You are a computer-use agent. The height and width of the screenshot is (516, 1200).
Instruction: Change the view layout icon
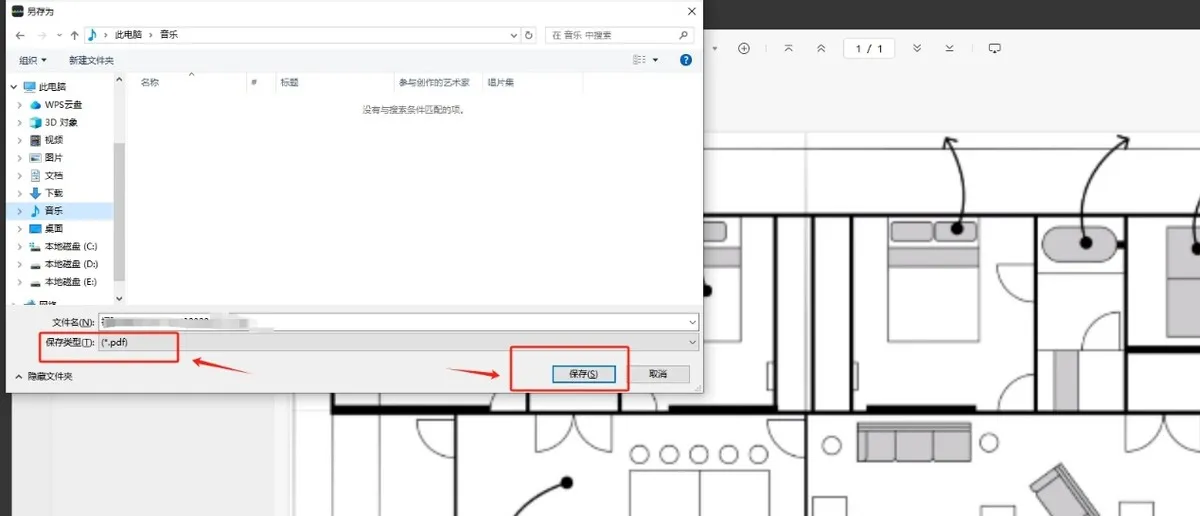pos(639,60)
